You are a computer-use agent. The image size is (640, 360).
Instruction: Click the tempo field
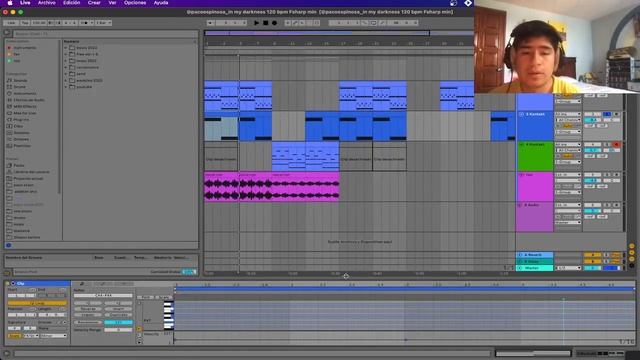click(x=39, y=23)
